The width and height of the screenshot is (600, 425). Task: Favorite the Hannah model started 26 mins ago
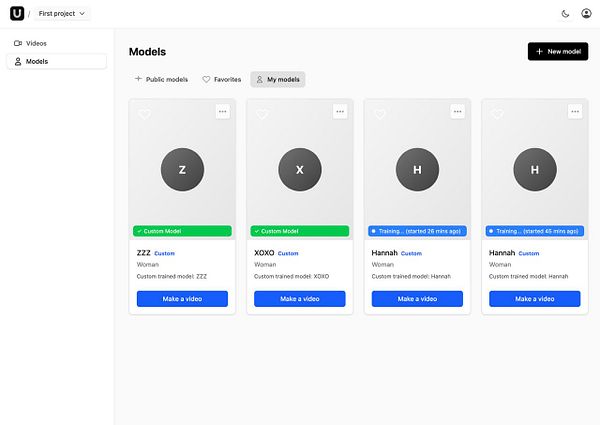[380, 114]
